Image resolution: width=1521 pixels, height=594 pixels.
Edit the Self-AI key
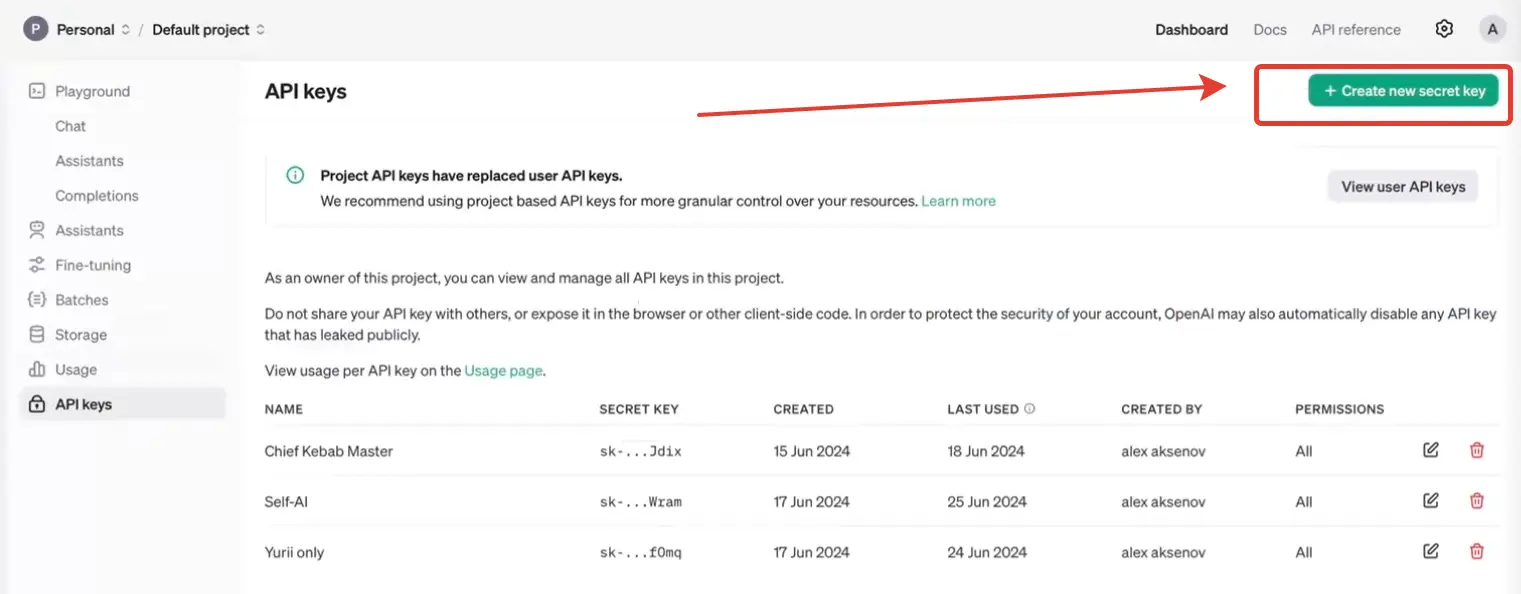pyautogui.click(x=1431, y=500)
